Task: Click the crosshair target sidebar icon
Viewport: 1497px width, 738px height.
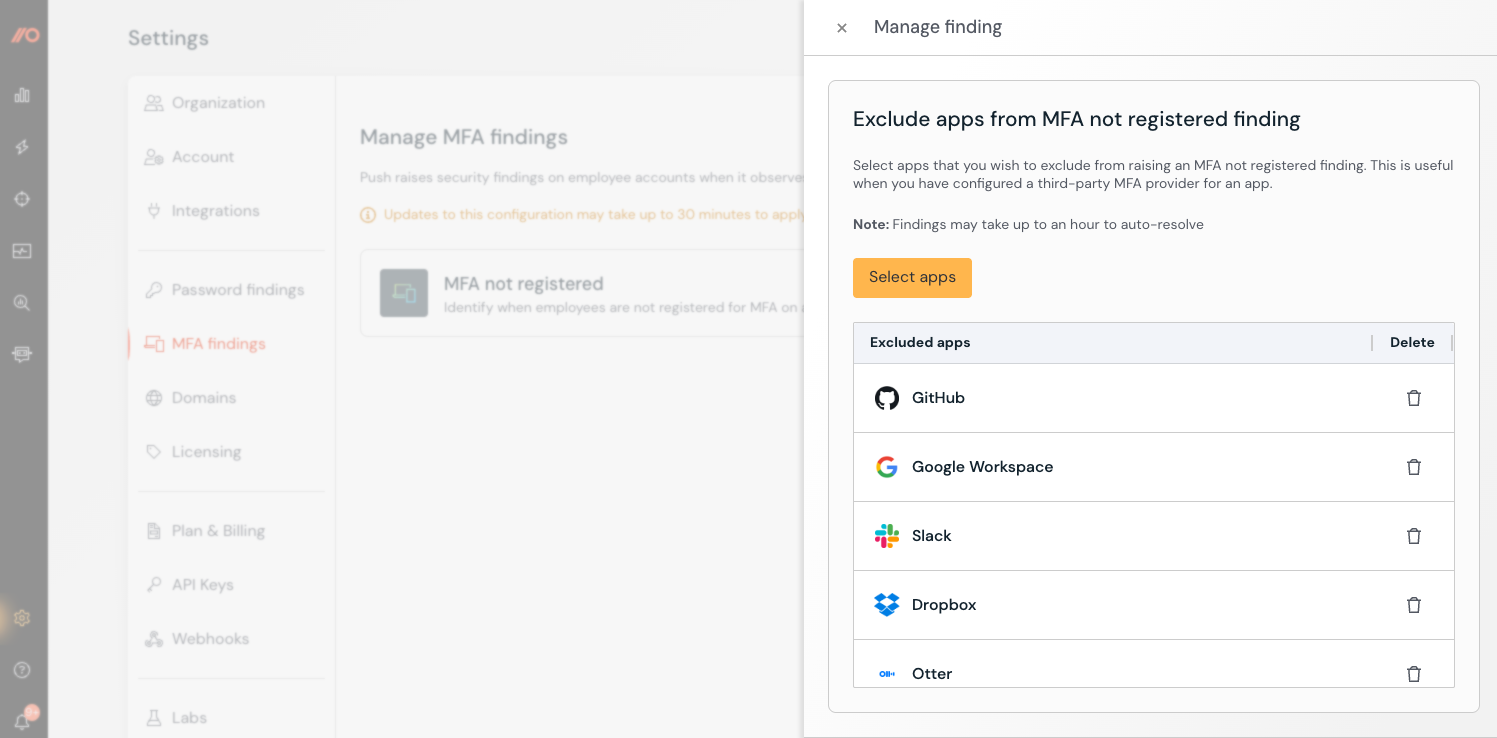Action: pos(22,199)
